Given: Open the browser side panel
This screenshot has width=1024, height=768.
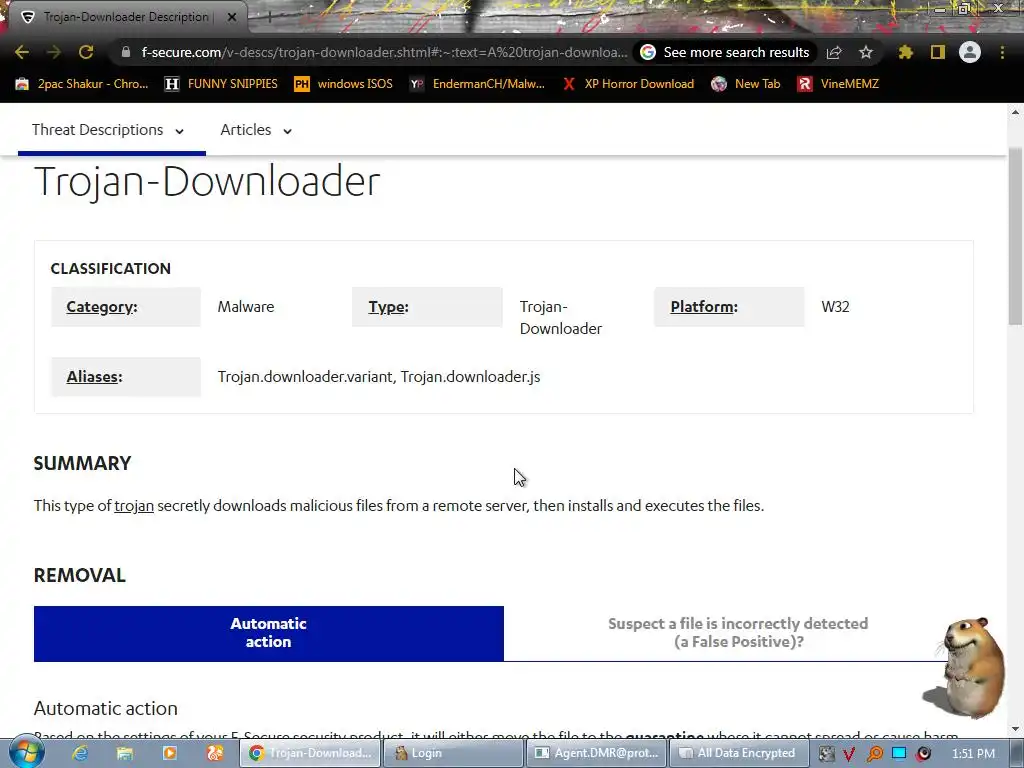Looking at the screenshot, I should (x=938, y=52).
